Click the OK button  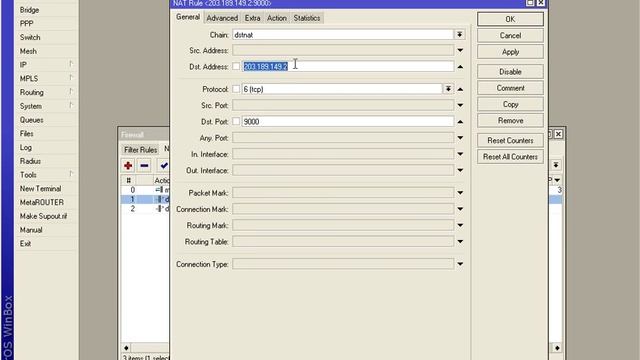(x=510, y=19)
